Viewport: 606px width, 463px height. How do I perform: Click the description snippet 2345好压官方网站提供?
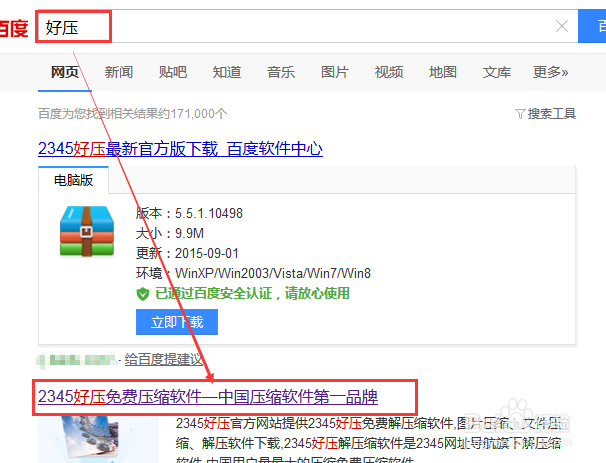click(x=242, y=424)
